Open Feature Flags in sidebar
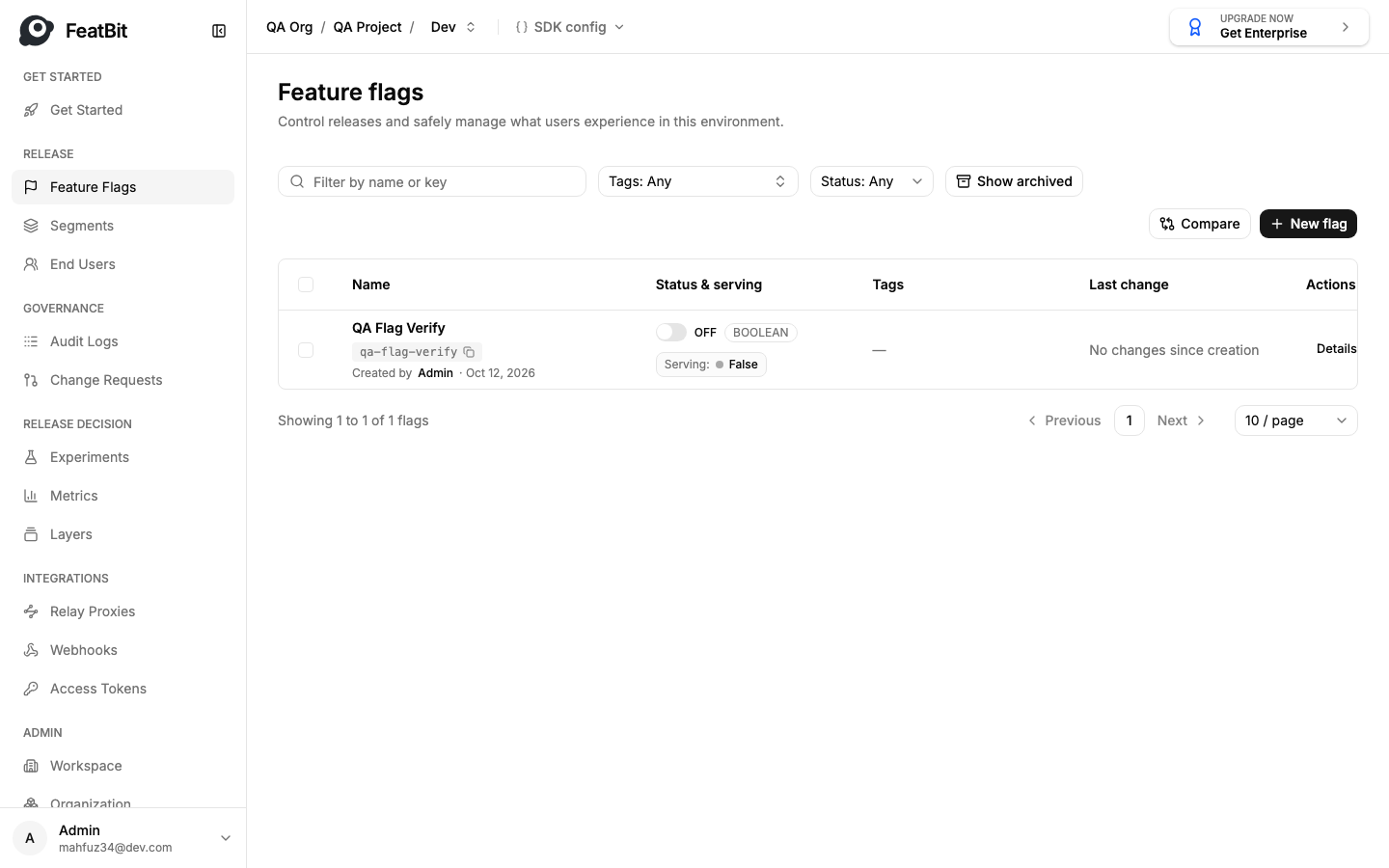Viewport: 1389px width, 868px height. click(x=123, y=187)
